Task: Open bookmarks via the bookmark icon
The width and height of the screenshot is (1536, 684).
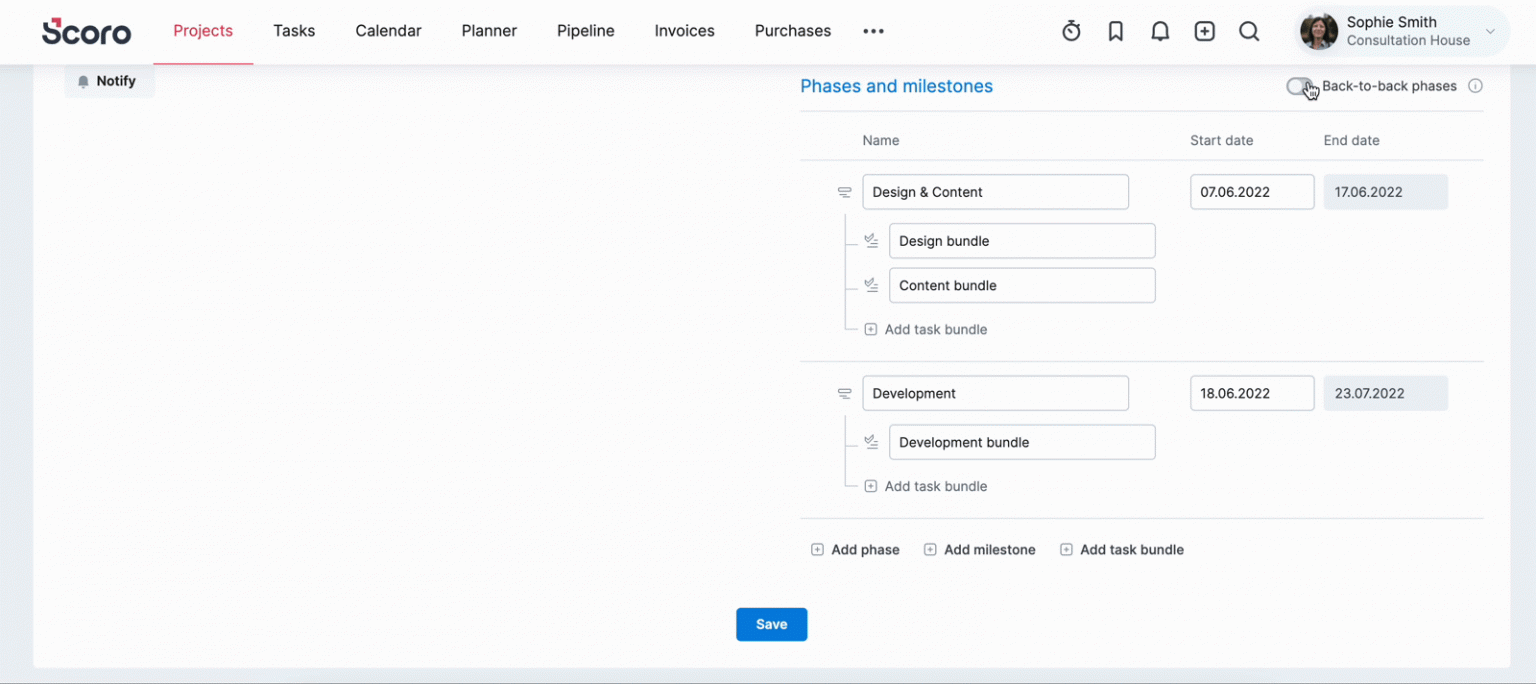Action: click(x=1115, y=31)
